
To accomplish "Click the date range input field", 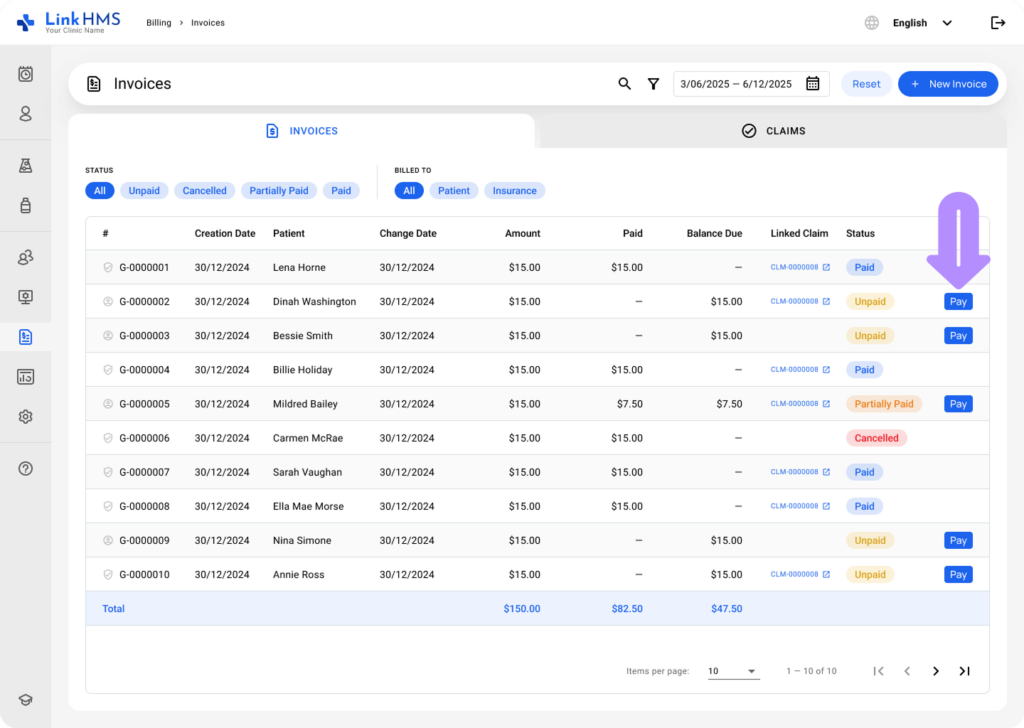I will (751, 84).
